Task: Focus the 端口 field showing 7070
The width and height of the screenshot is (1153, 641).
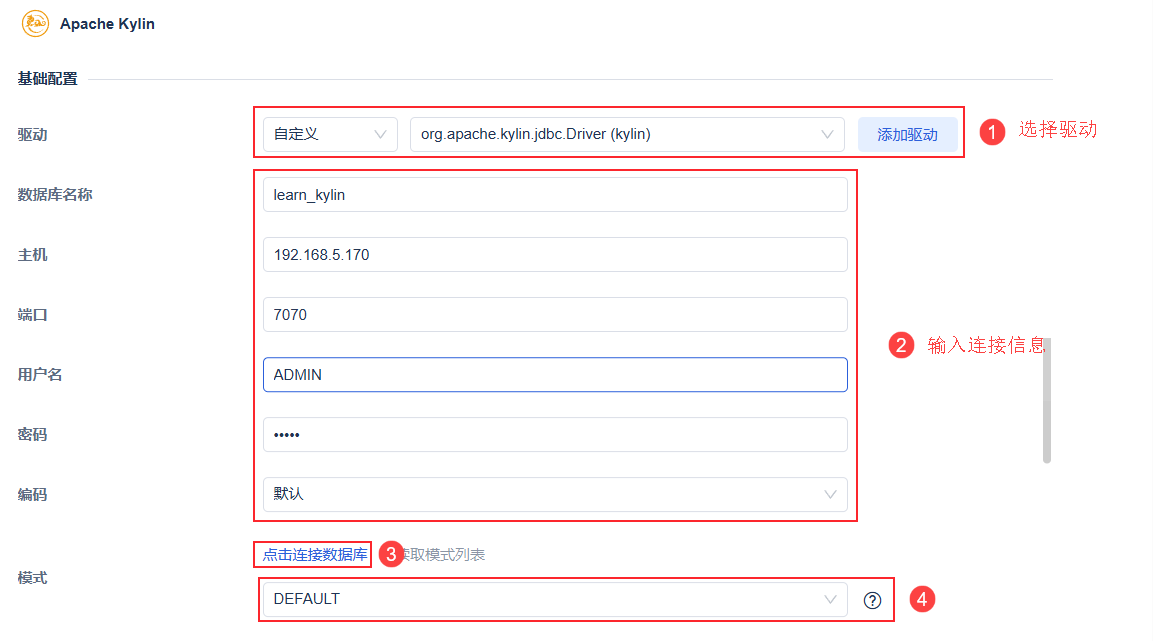Action: (x=555, y=315)
